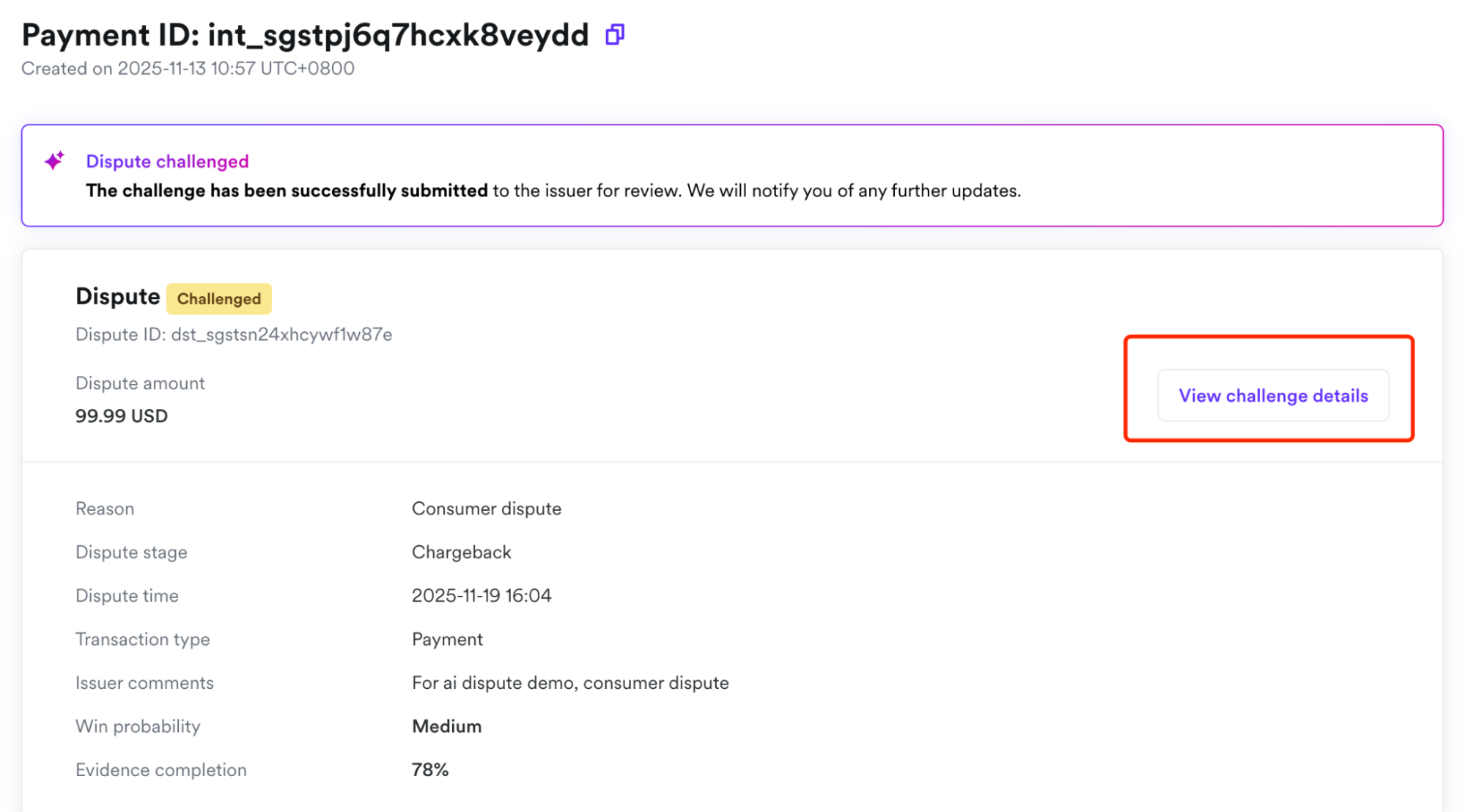
Task: Click the Medium win probability value
Action: (x=446, y=726)
